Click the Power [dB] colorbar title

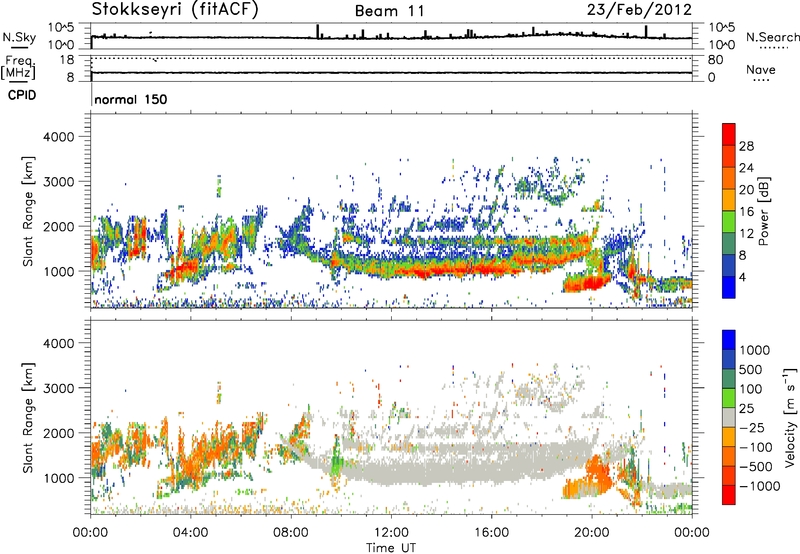coord(764,211)
